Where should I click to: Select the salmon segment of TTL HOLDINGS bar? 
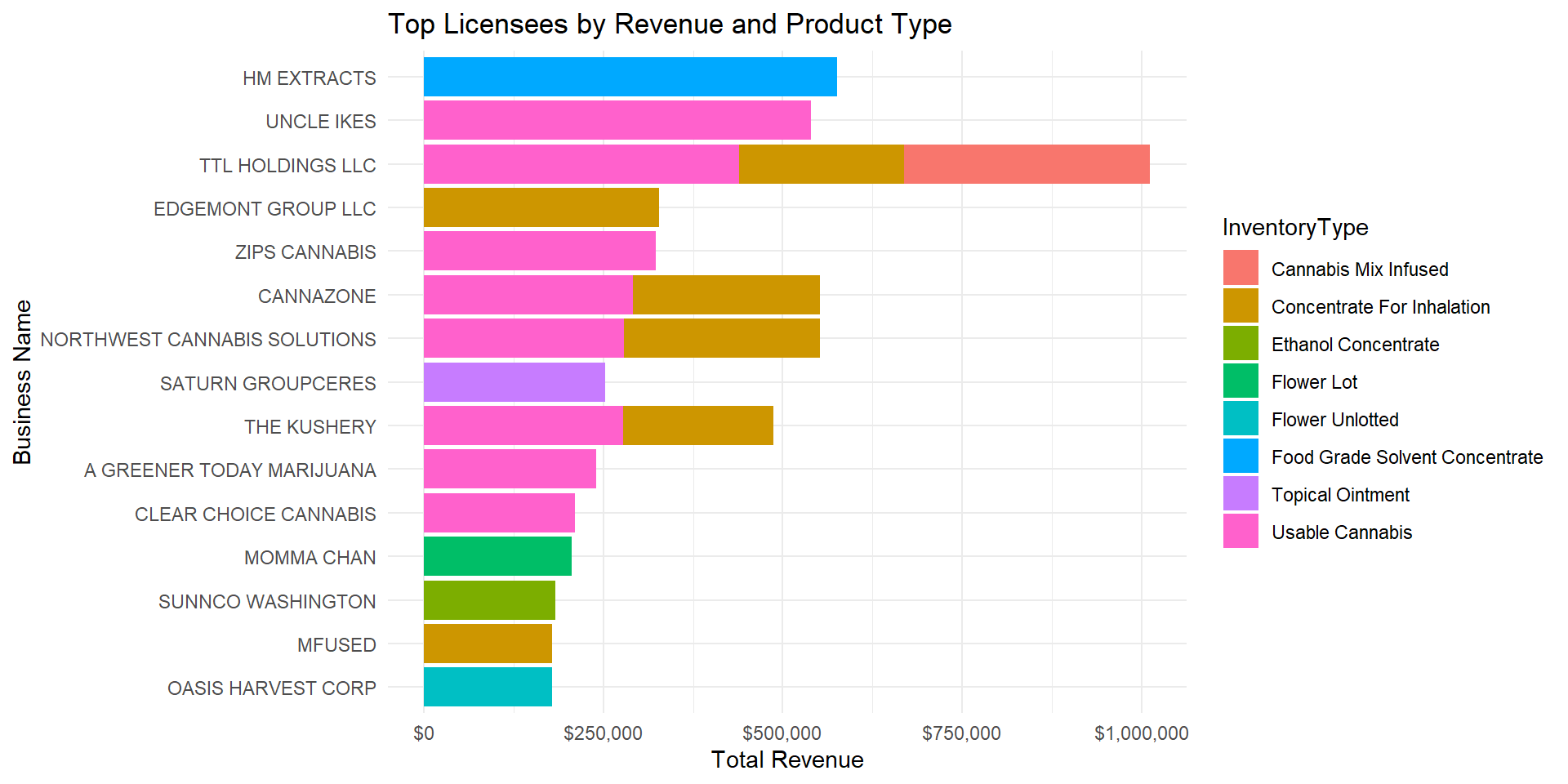click(1027, 164)
